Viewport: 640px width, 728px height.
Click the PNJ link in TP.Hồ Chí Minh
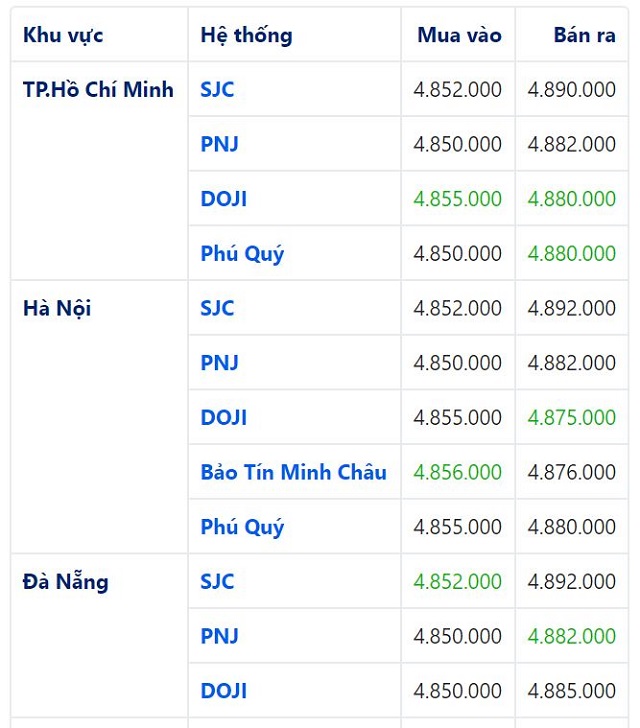coord(219,144)
